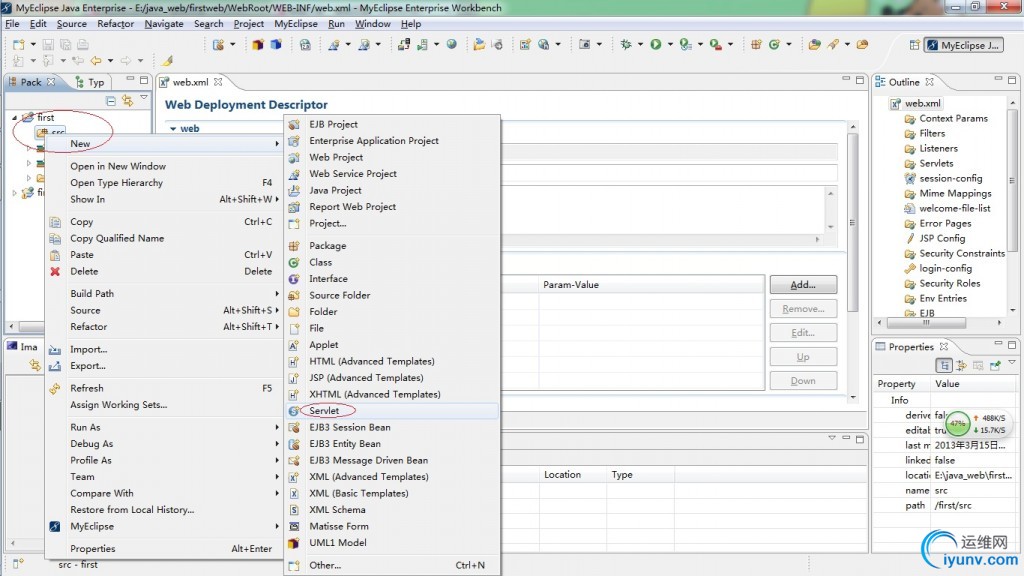Choose Open Type Hierarchy in context menu

point(163,183)
